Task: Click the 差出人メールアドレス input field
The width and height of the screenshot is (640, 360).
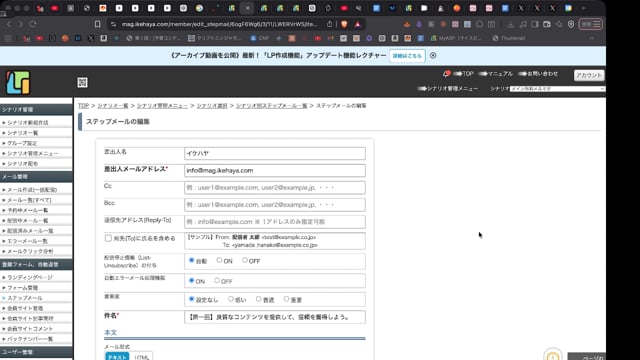Action: [x=275, y=171]
